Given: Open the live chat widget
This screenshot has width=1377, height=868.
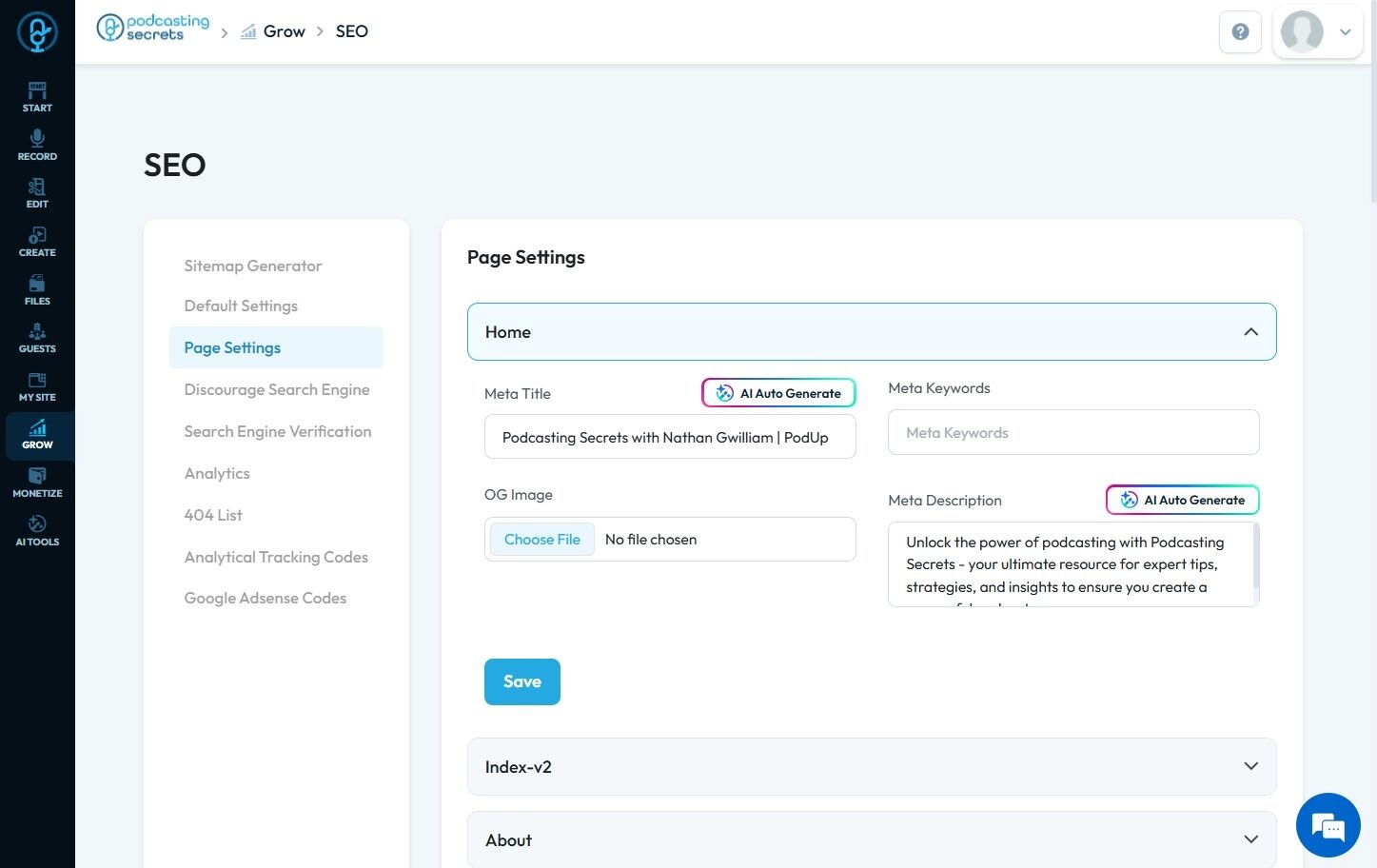Looking at the screenshot, I should [x=1328, y=825].
